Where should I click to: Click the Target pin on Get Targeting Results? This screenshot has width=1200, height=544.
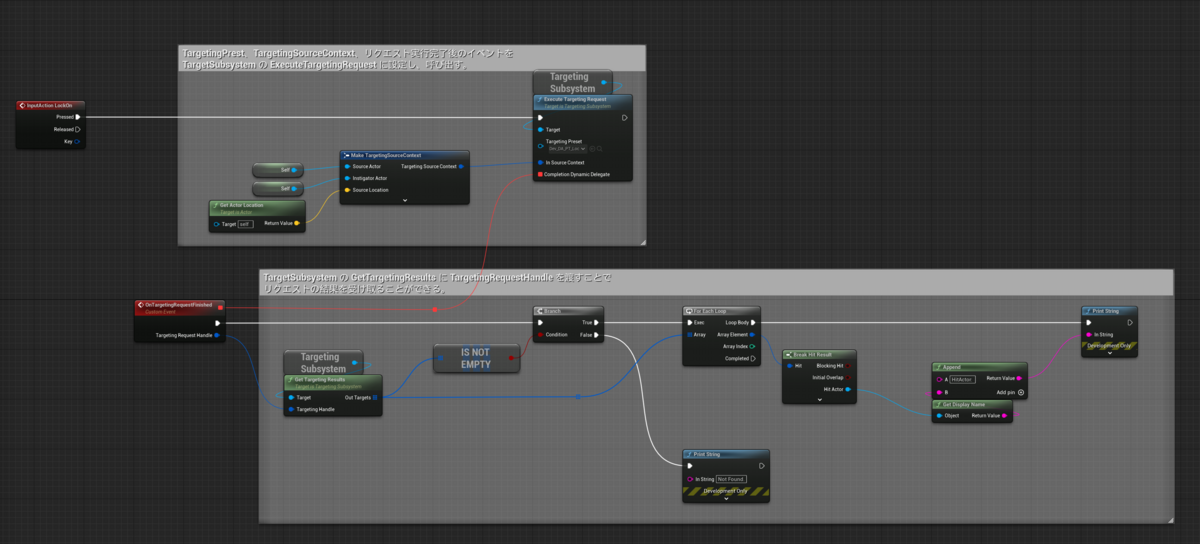pos(291,397)
